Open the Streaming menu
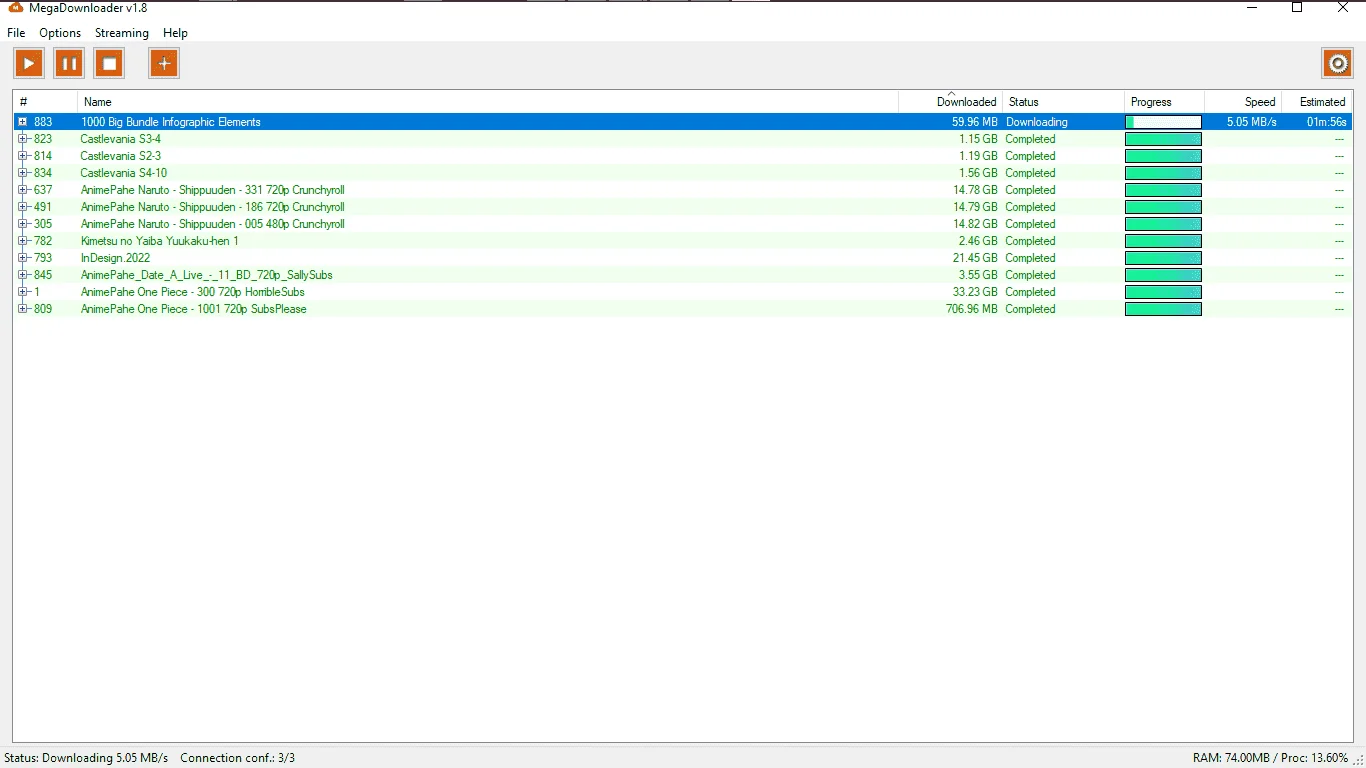Screen dimensions: 1366x768 click(122, 33)
